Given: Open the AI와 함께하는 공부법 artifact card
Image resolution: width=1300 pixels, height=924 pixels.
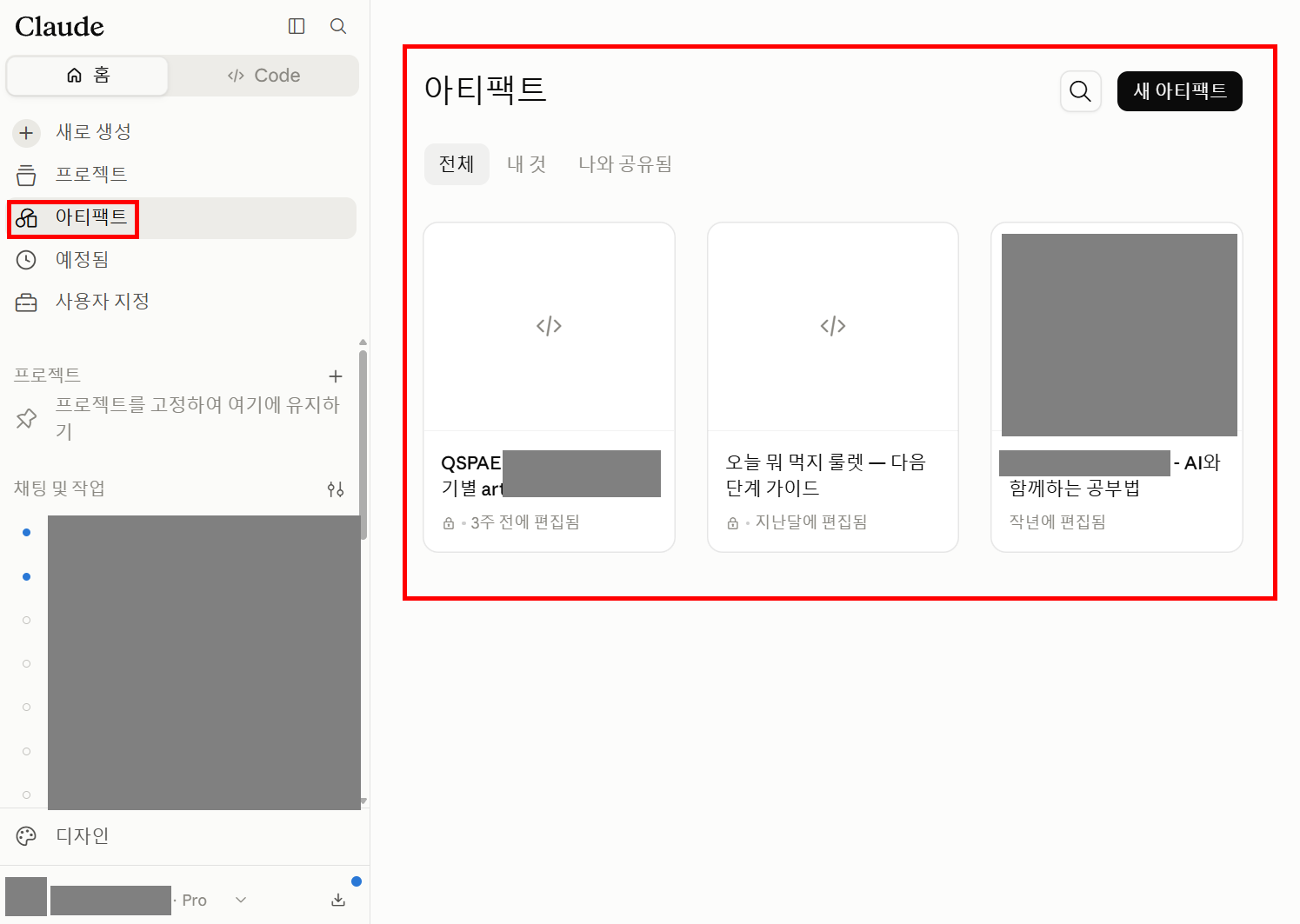Looking at the screenshot, I should pyautogui.click(x=1117, y=387).
